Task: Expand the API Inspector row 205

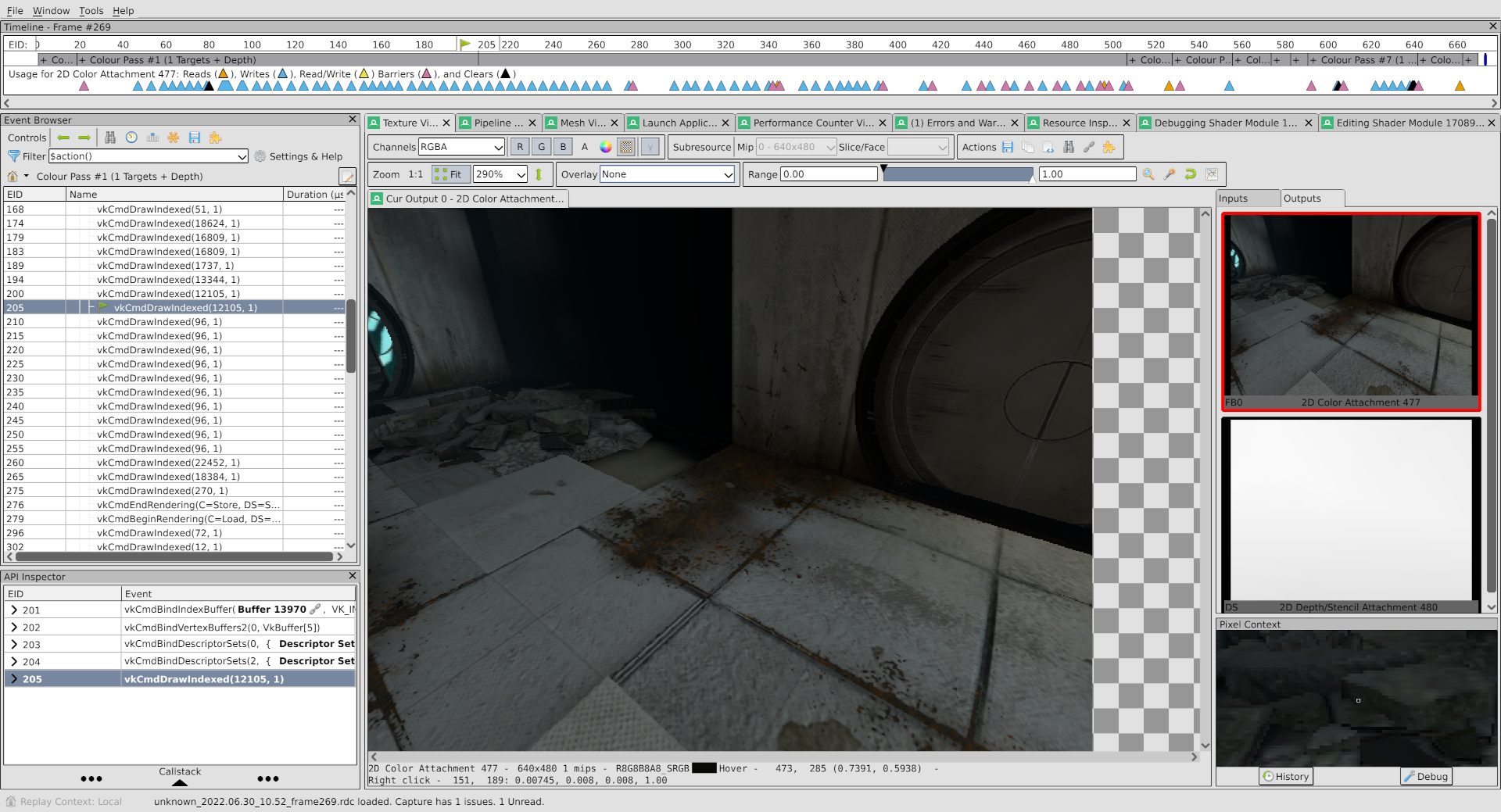Action: (14, 679)
